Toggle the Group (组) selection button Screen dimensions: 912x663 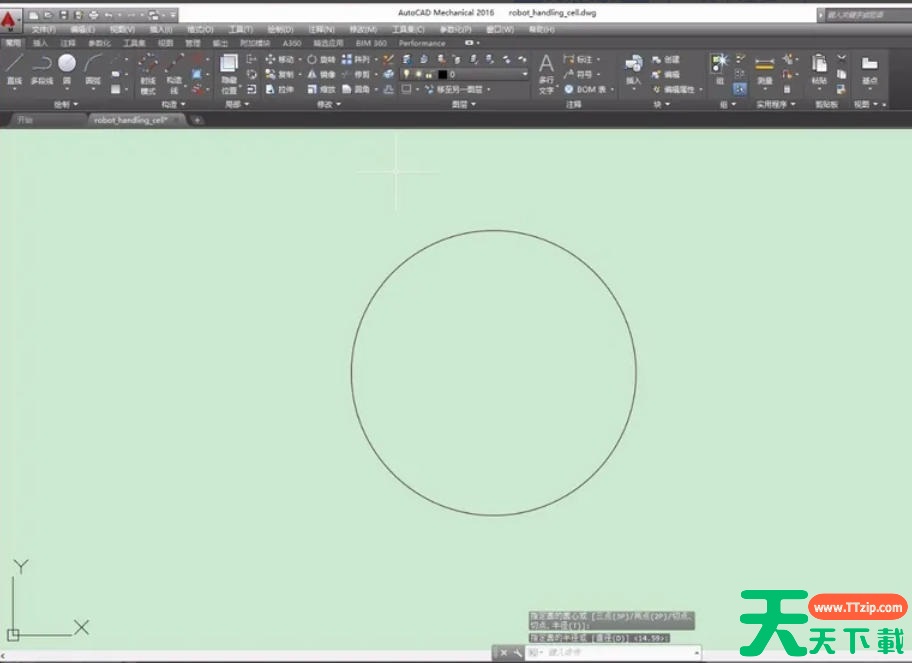click(720, 67)
